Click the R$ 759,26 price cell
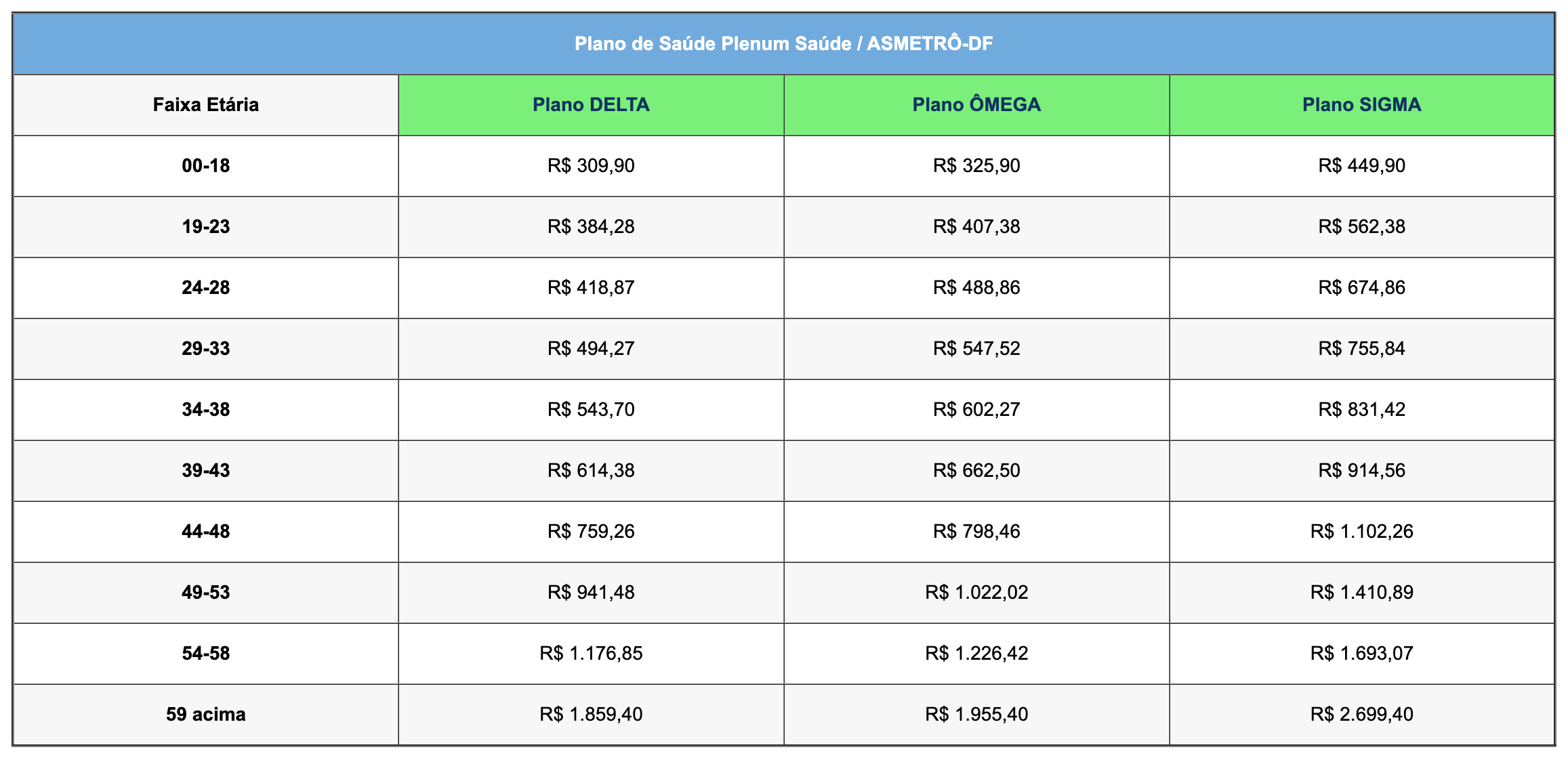The height and width of the screenshot is (760, 1568). pyautogui.click(x=591, y=532)
